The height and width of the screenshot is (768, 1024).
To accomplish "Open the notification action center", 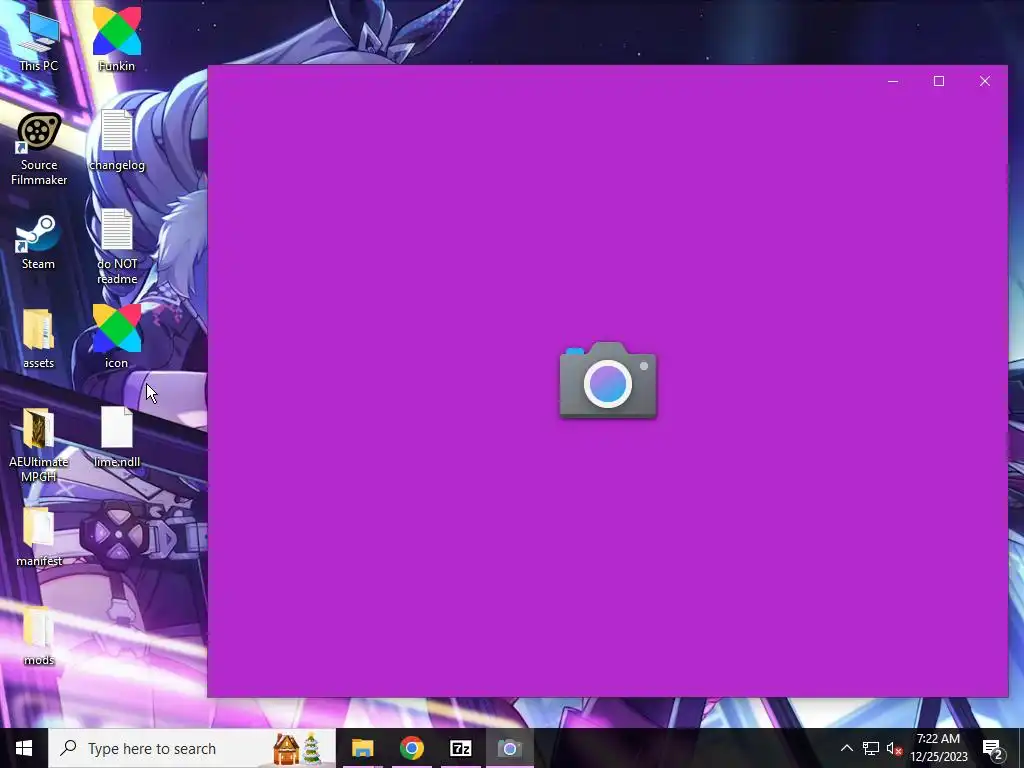I will tap(993, 748).
